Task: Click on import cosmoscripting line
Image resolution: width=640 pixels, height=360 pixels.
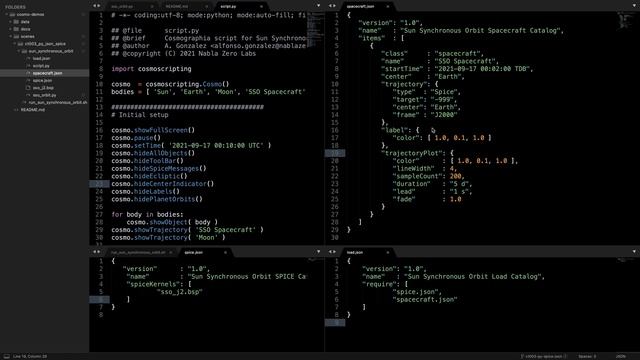Action: (151, 69)
